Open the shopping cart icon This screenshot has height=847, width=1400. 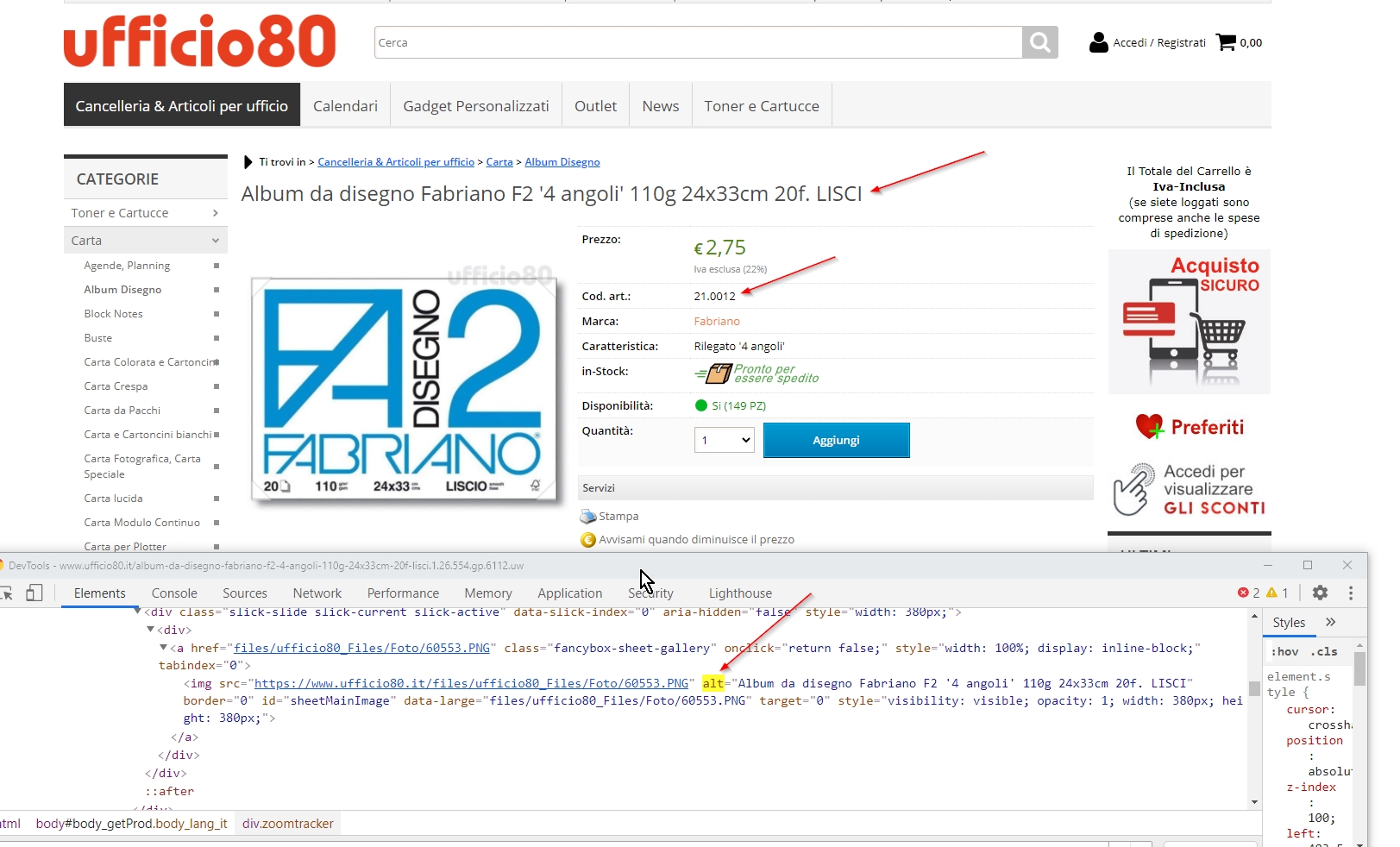(x=1226, y=41)
